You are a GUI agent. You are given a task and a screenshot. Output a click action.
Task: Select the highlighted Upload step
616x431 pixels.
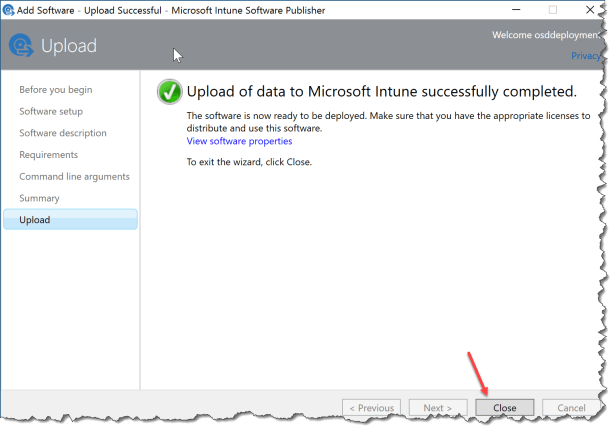pos(70,219)
